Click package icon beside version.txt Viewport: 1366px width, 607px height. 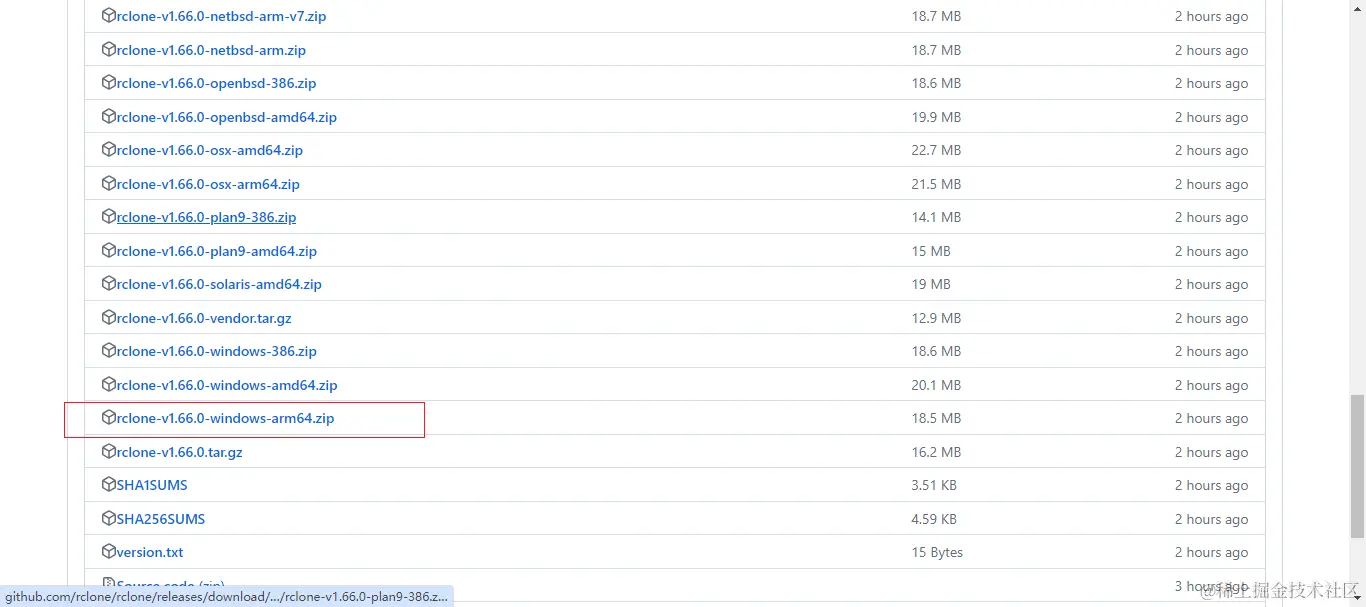point(109,552)
